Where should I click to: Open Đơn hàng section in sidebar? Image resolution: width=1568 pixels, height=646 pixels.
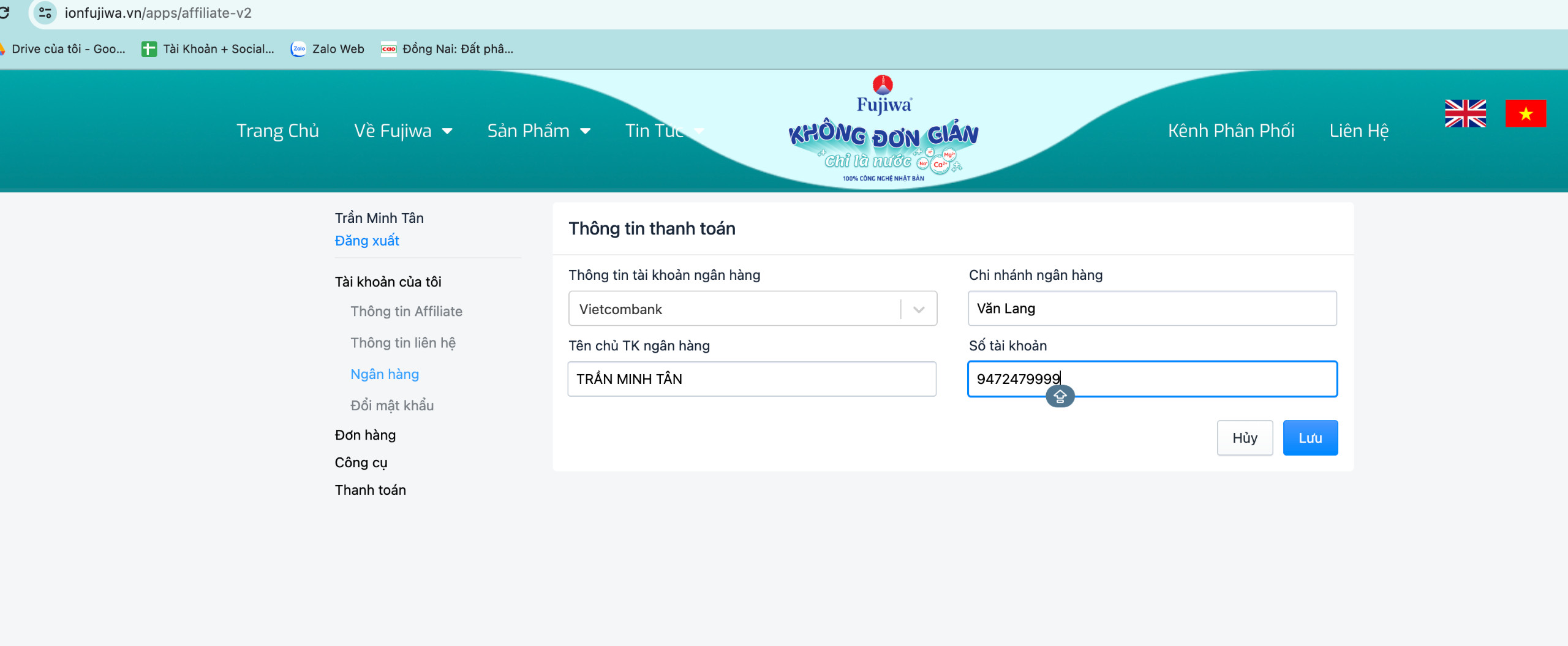(365, 435)
